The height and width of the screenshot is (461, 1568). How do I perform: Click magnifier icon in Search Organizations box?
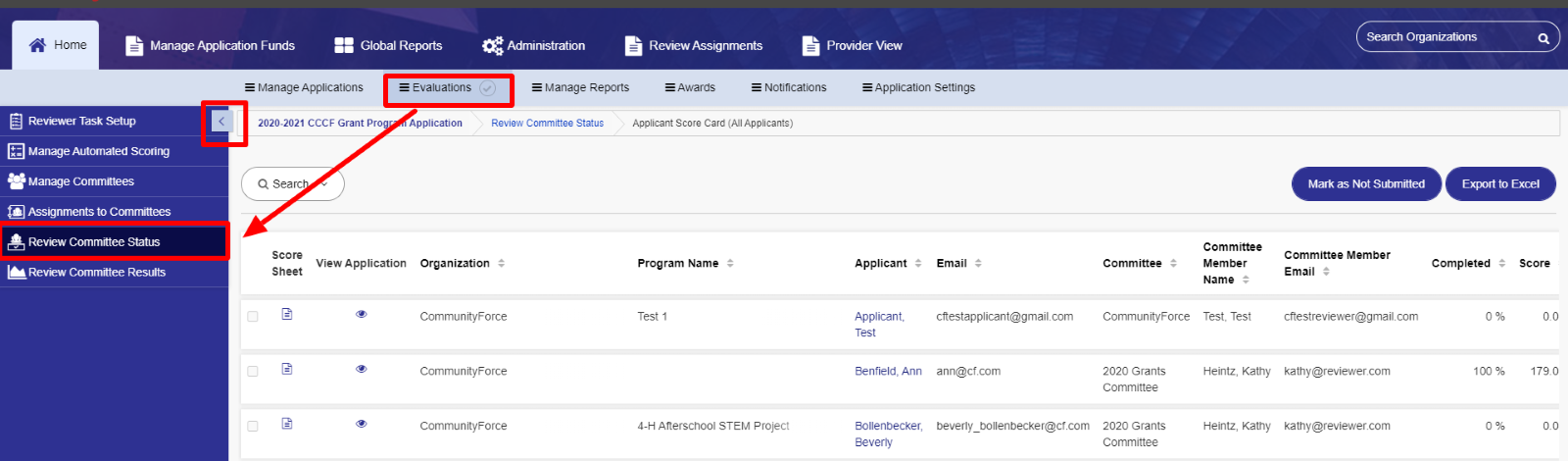[1543, 38]
